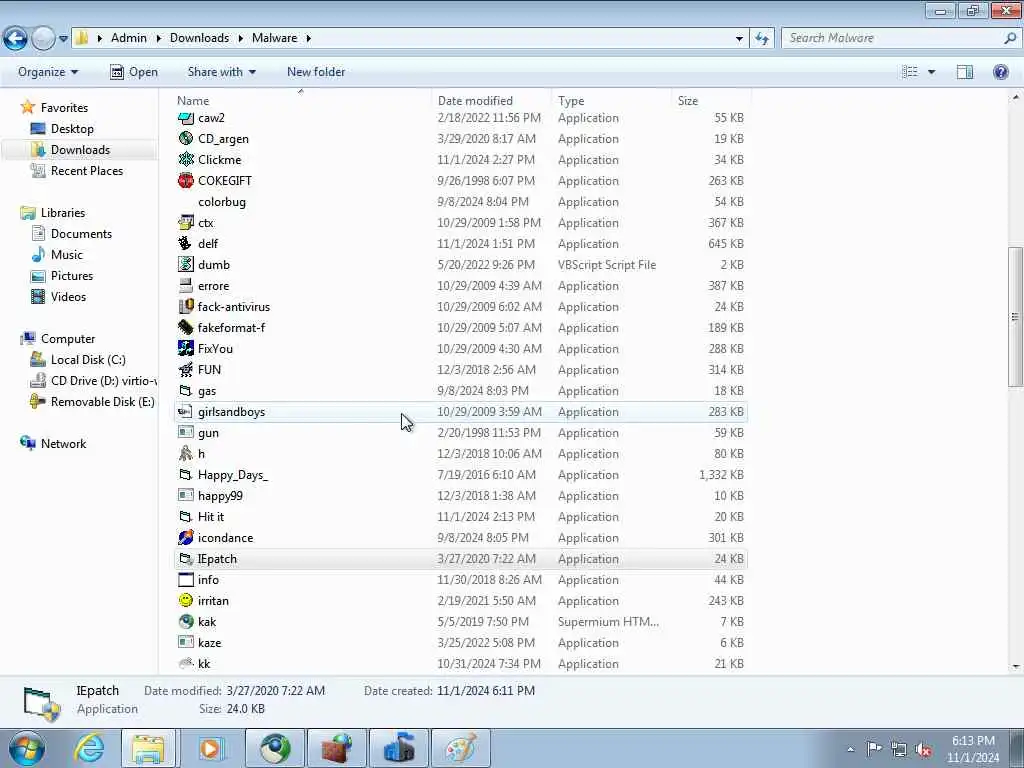
Task: Select Computer in navigation pane
Action: coord(68,339)
